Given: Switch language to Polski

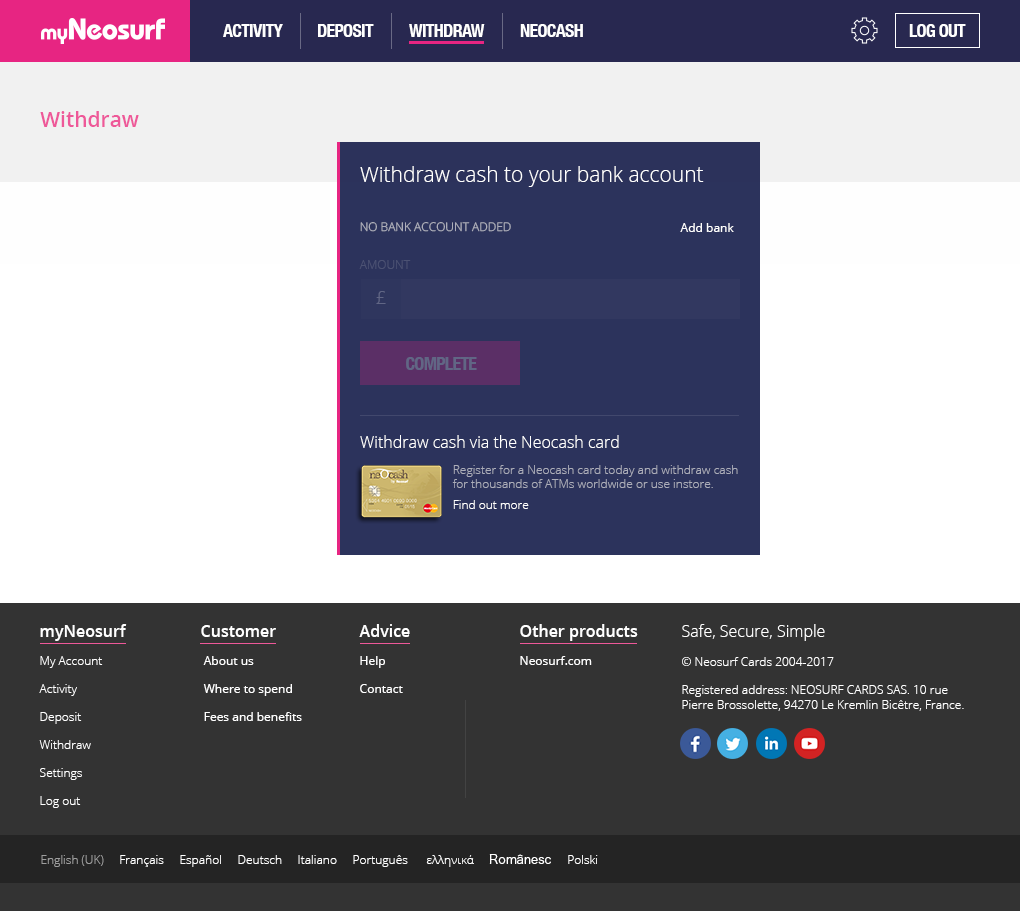Looking at the screenshot, I should pos(582,860).
